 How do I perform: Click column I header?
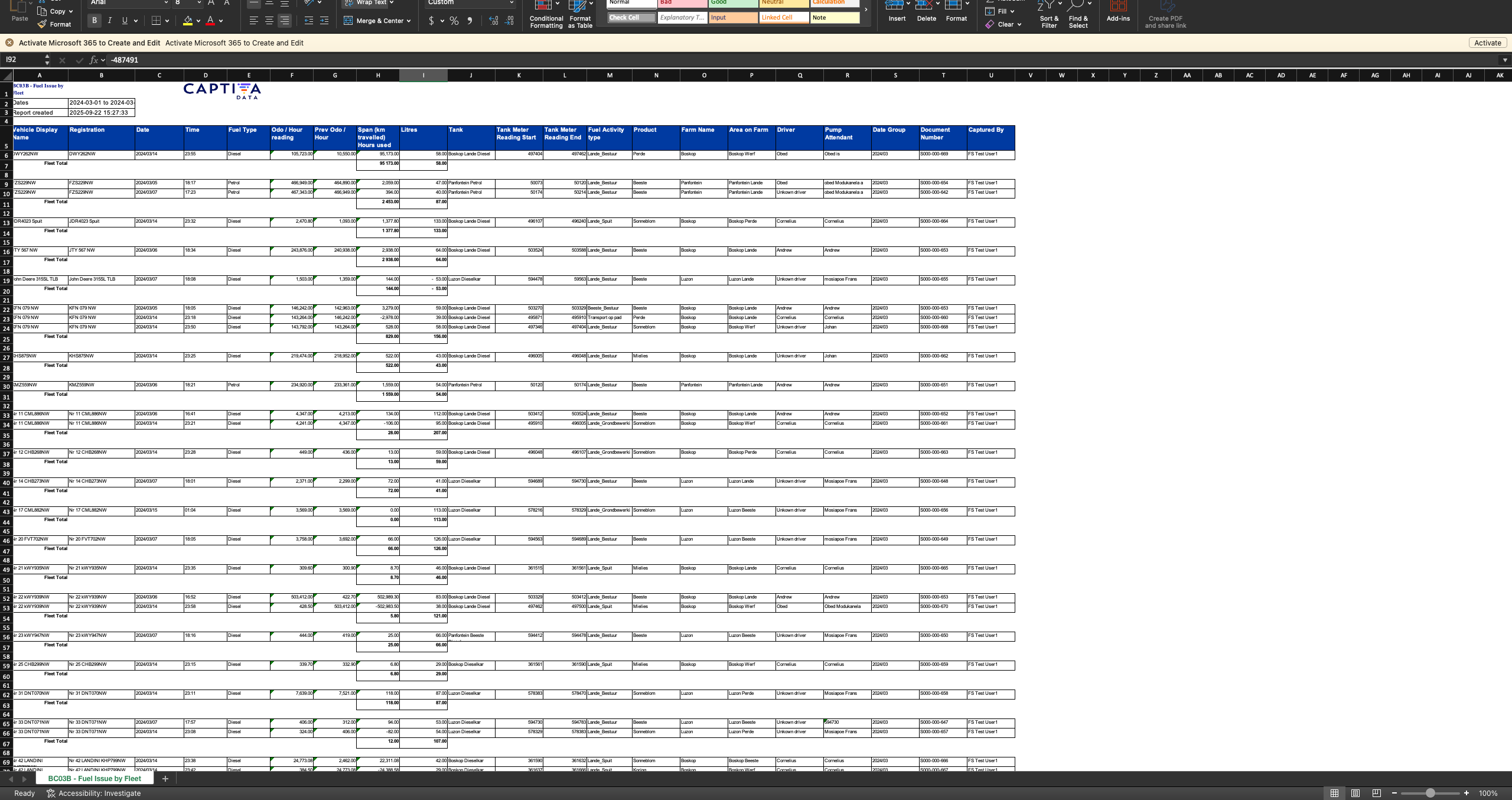423,75
